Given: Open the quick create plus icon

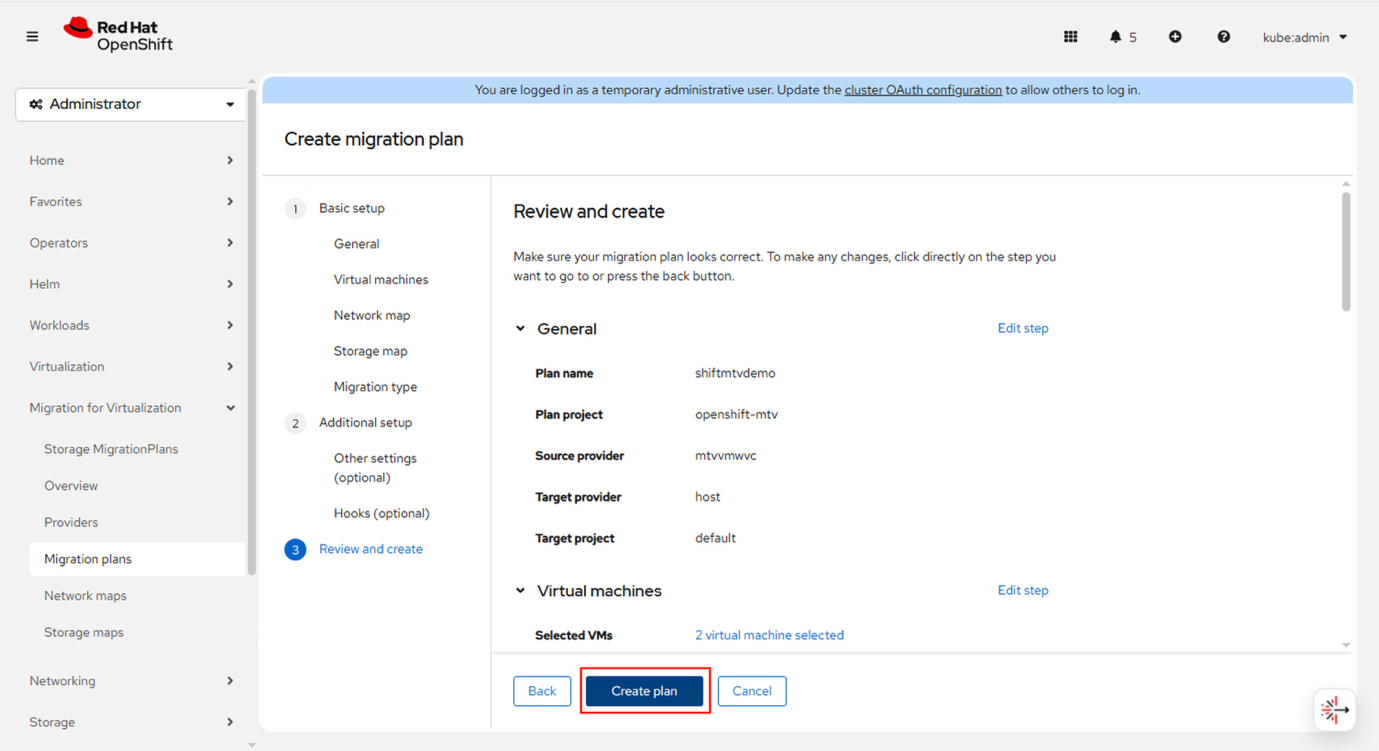Looking at the screenshot, I should [1175, 37].
